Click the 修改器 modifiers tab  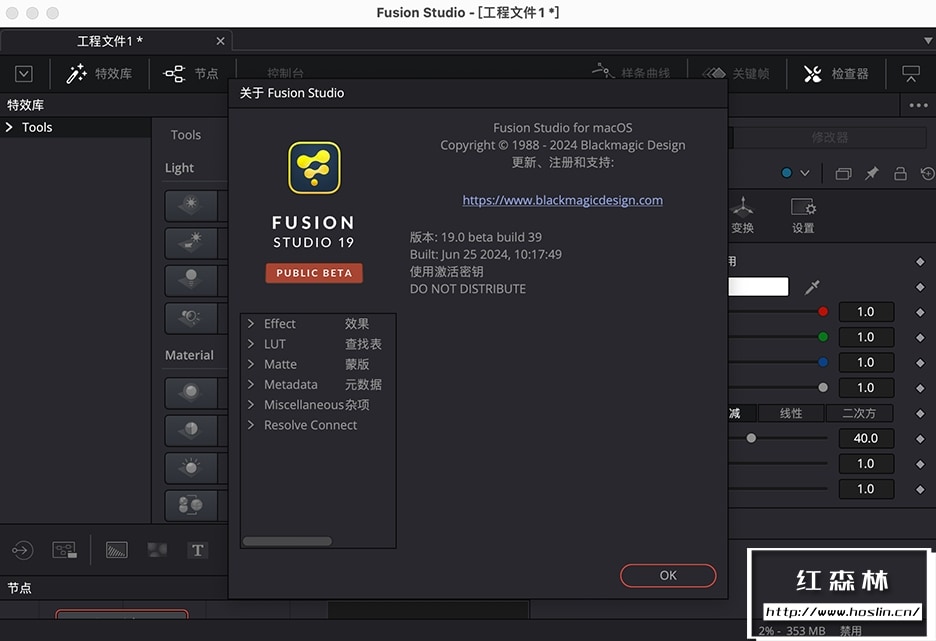tap(829, 137)
